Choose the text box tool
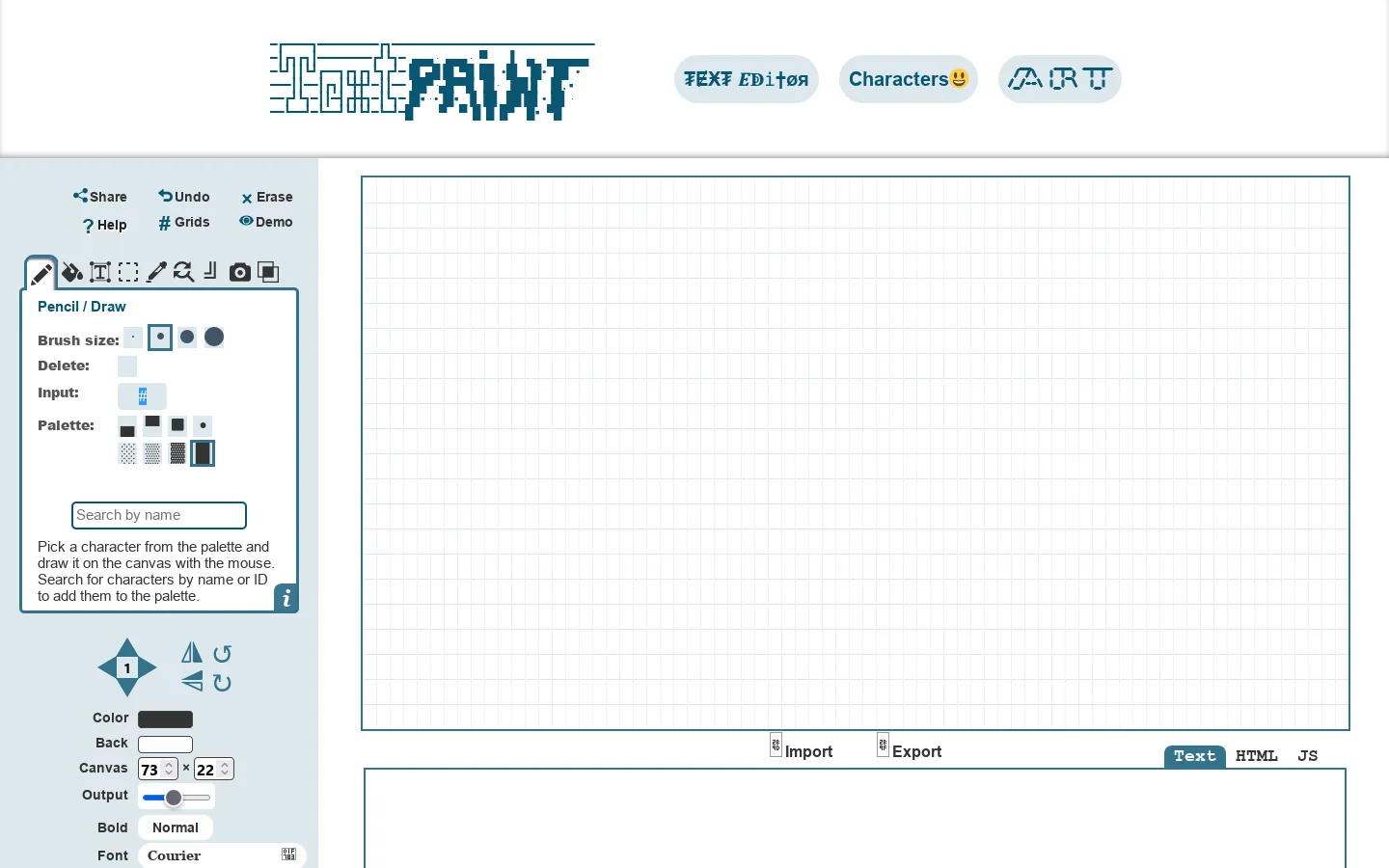This screenshot has height=868, width=1389. tap(100, 273)
